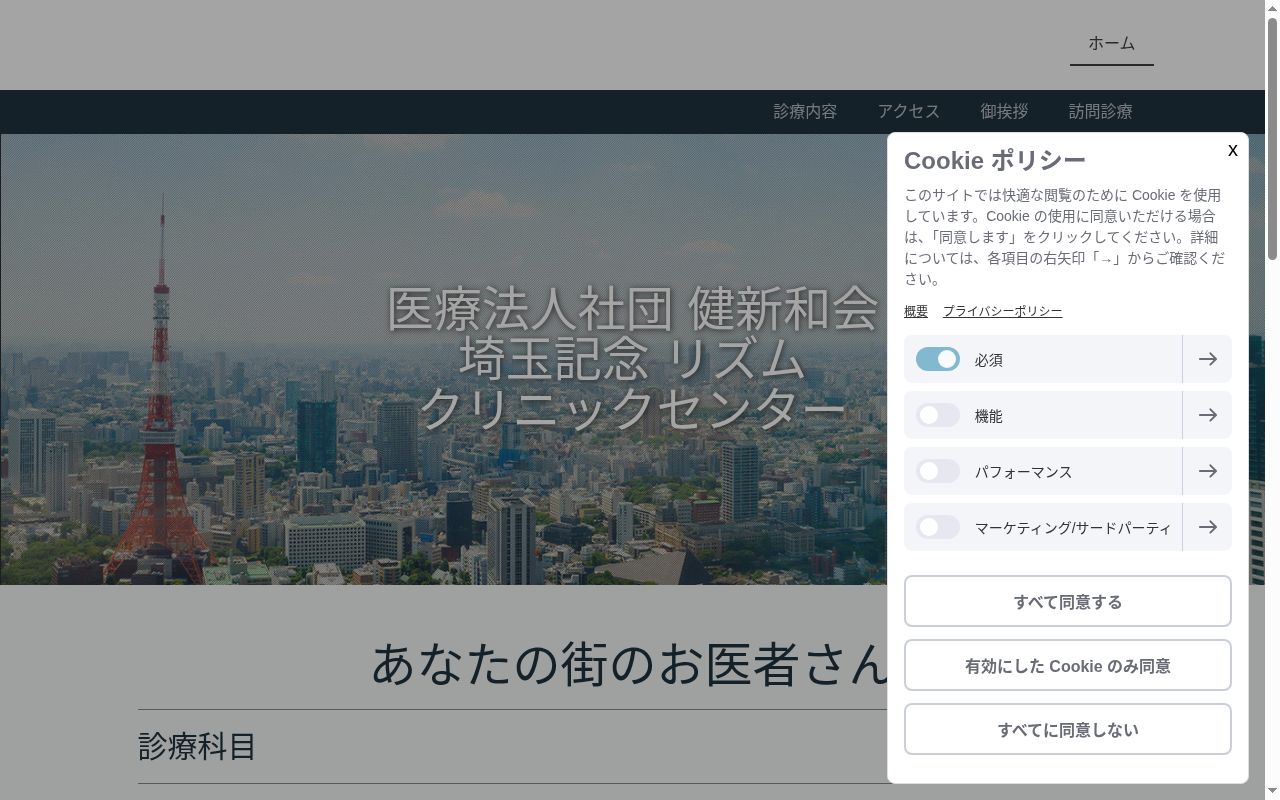Enable the 機能 cookie switch
The image size is (1280, 800).
coord(938,415)
